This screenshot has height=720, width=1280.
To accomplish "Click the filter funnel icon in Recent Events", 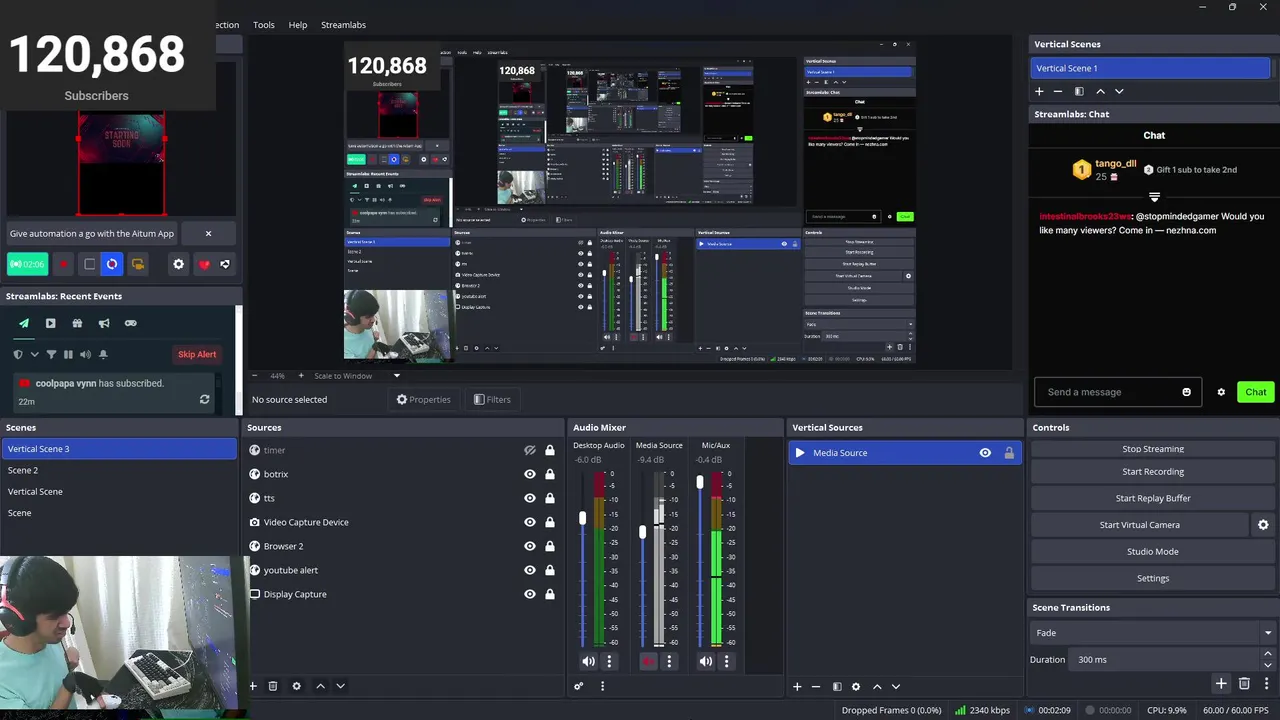I will pos(51,354).
